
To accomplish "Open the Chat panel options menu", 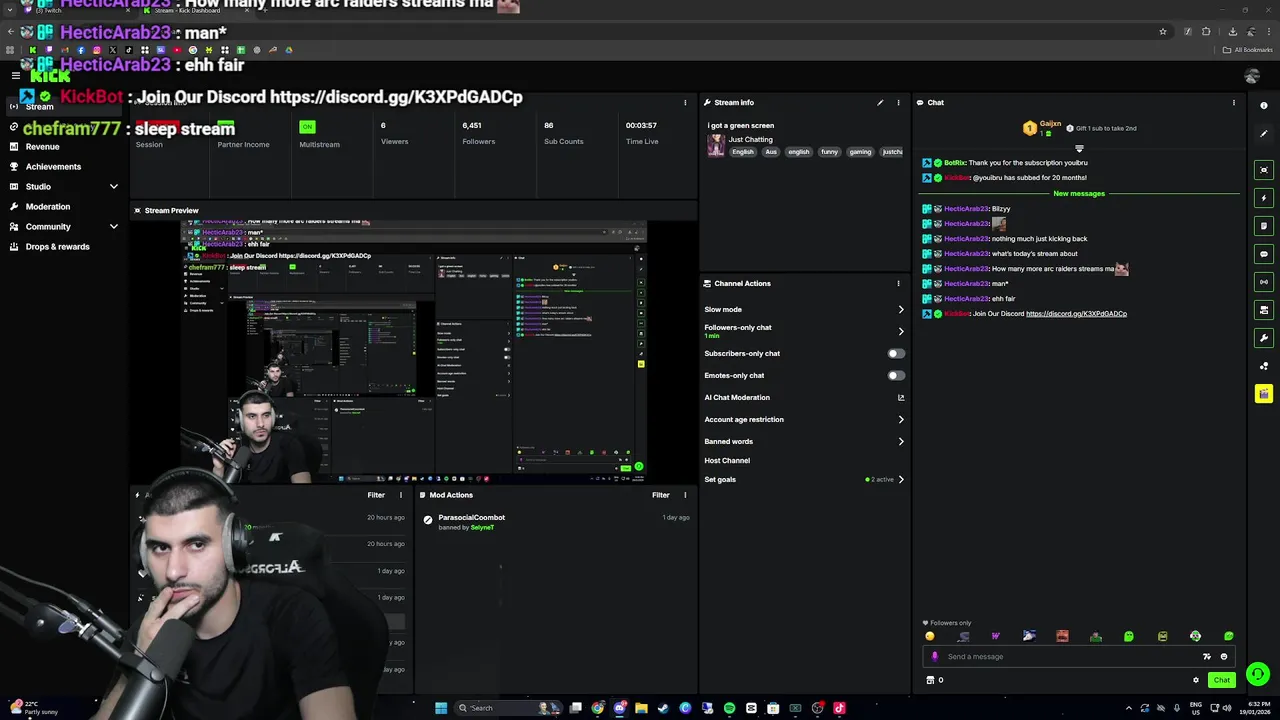I will click(1233, 102).
